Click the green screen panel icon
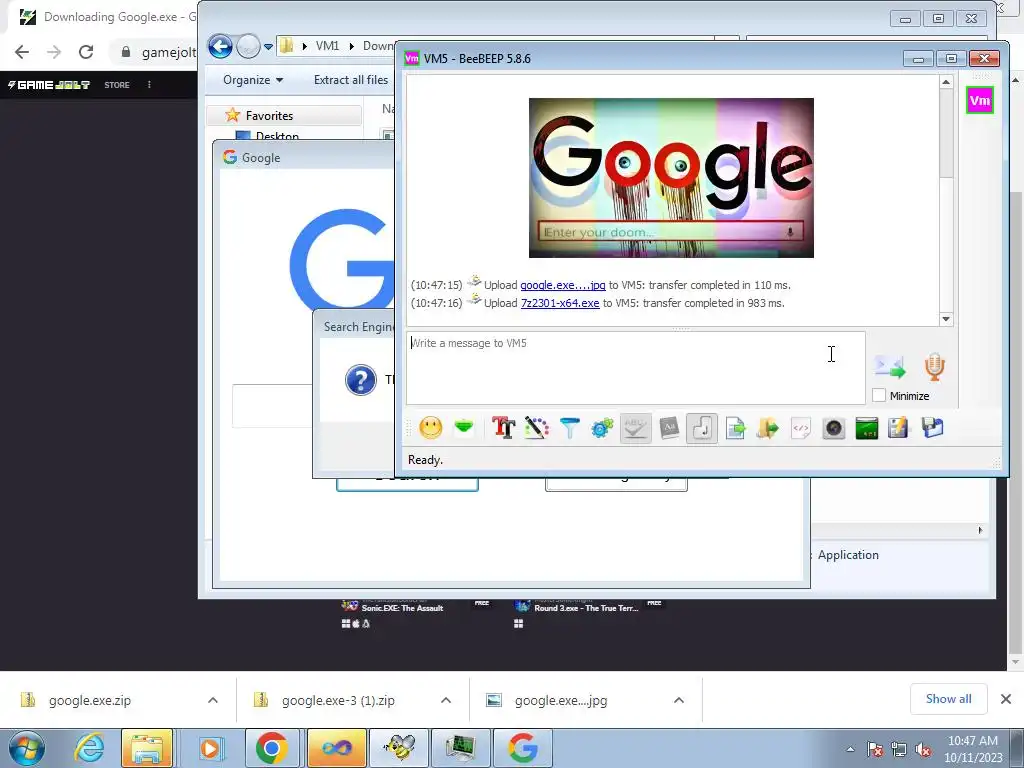Image resolution: width=1024 pixels, height=768 pixels. 867,428
